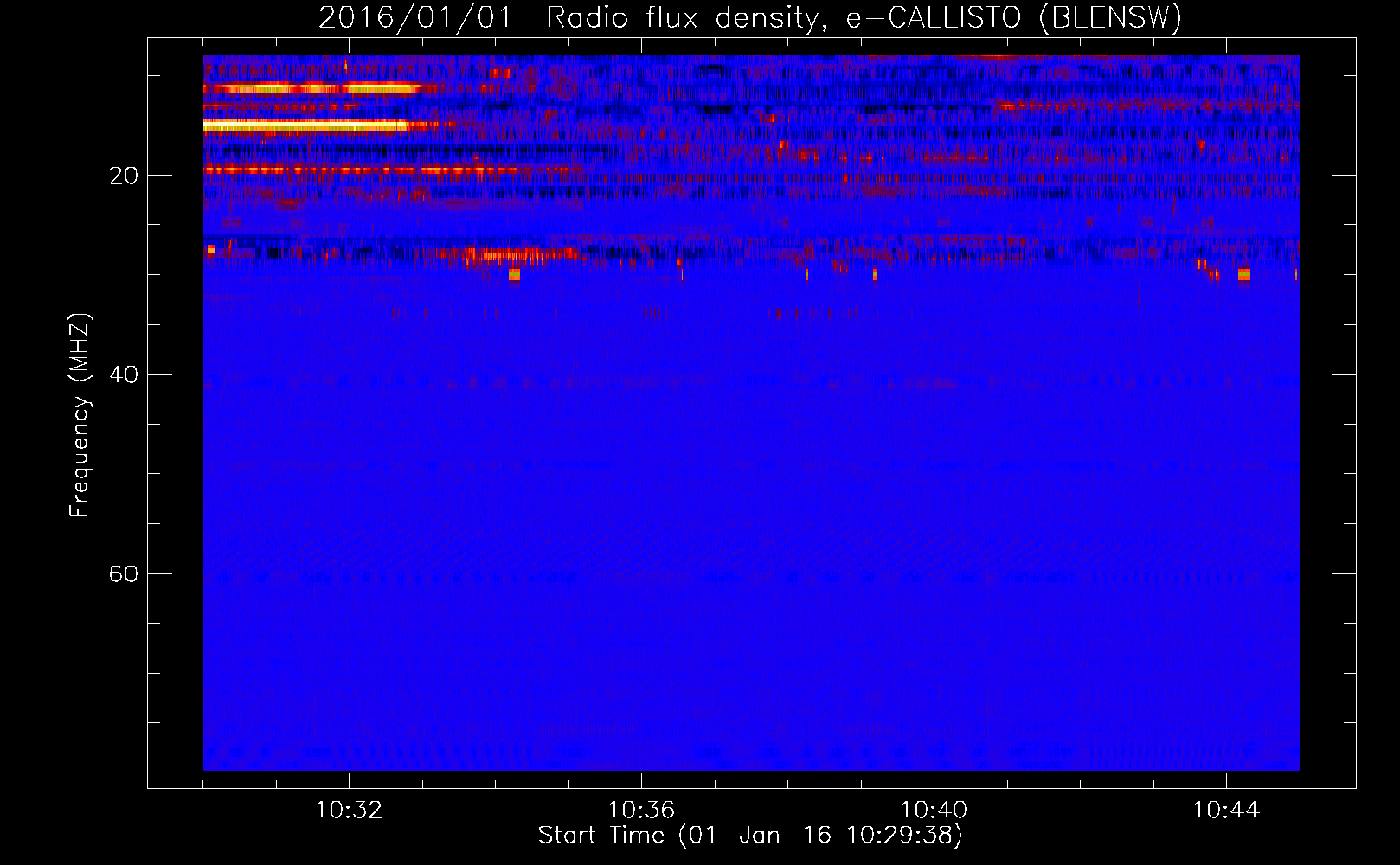Click the quiet blue region around 60 MHz
This screenshot has width=1400, height=865.
pos(751,573)
